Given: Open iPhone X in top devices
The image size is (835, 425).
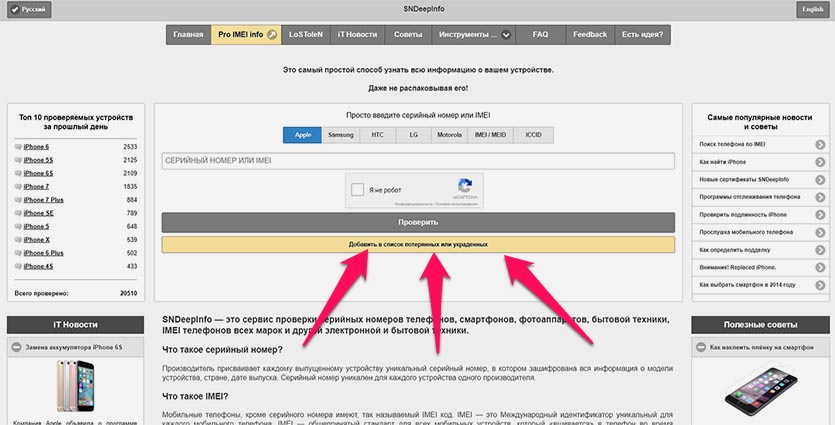Looking at the screenshot, I should (37, 240).
